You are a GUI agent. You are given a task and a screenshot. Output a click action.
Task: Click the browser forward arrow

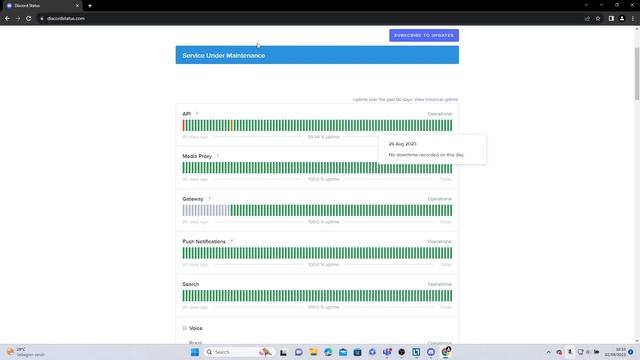point(18,18)
